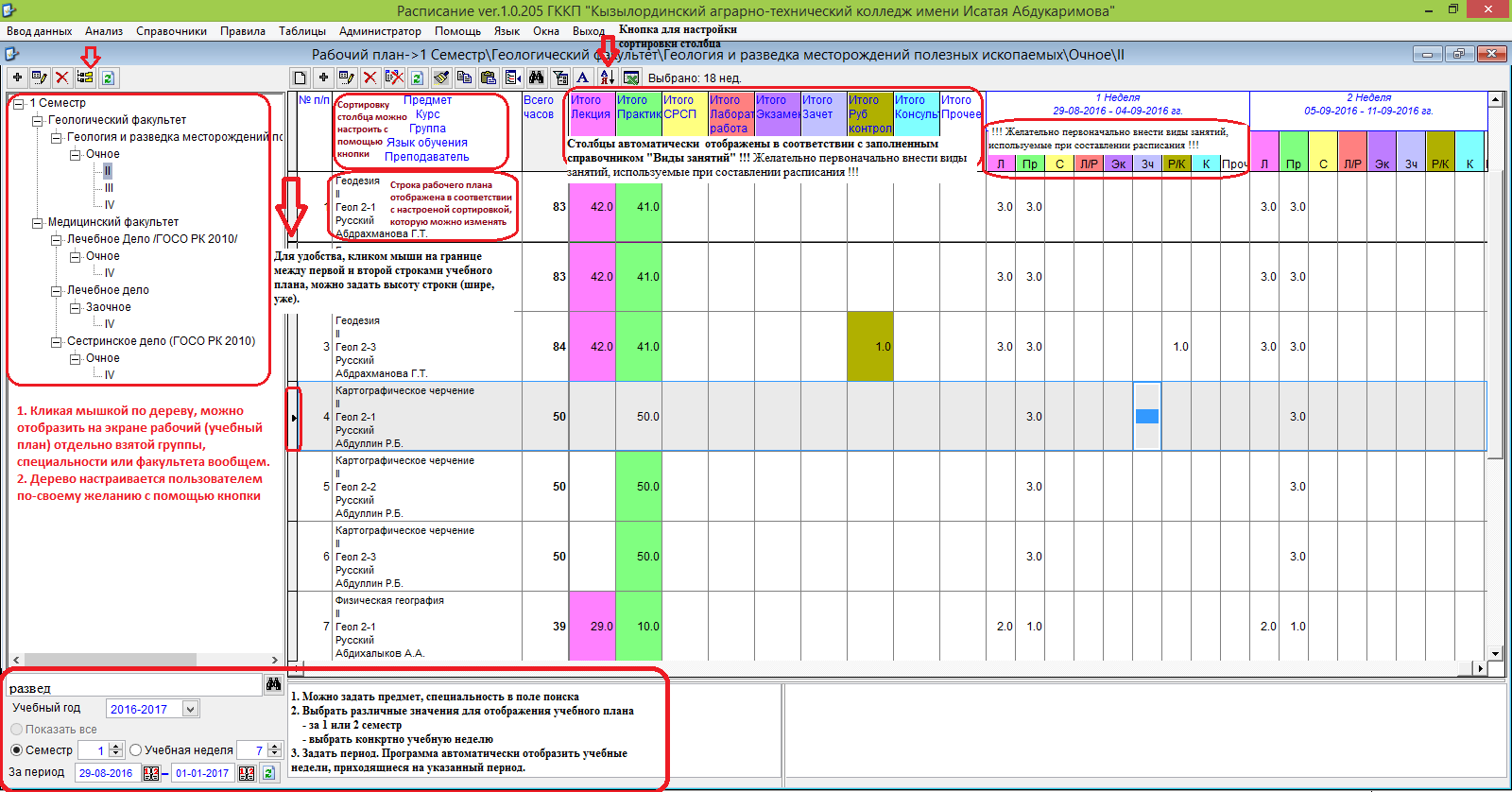Click the brush clear icon in the plan toolbar
1512x792 pixels.
[440, 77]
